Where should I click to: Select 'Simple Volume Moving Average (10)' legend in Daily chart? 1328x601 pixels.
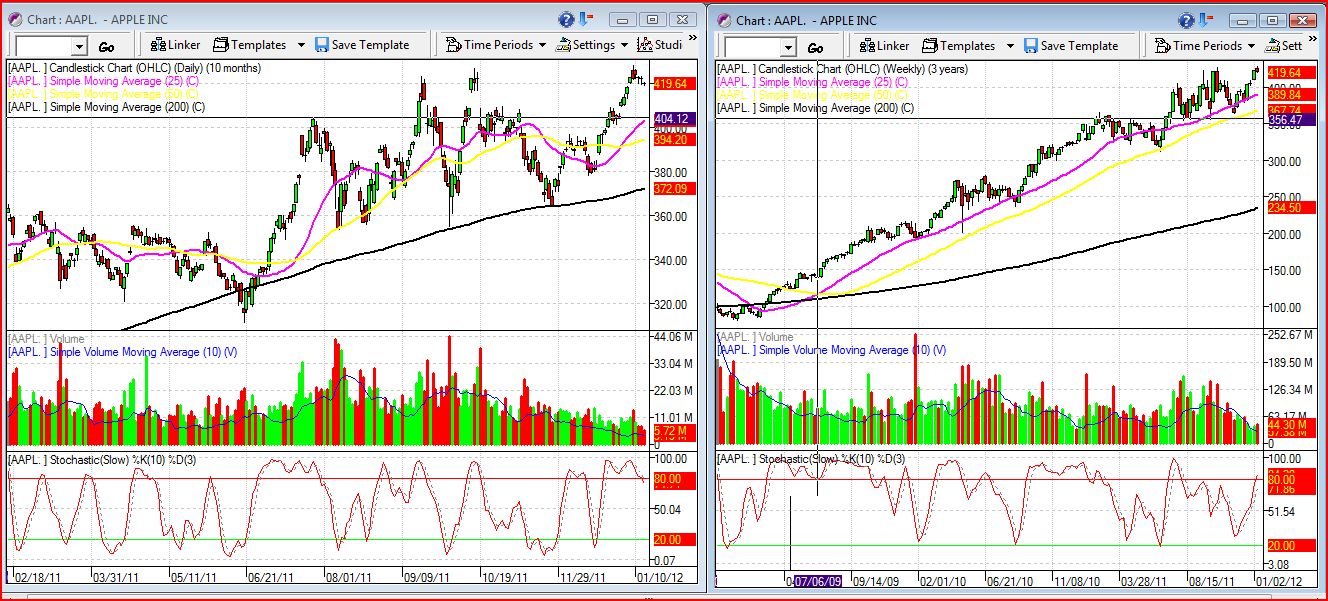(123, 352)
